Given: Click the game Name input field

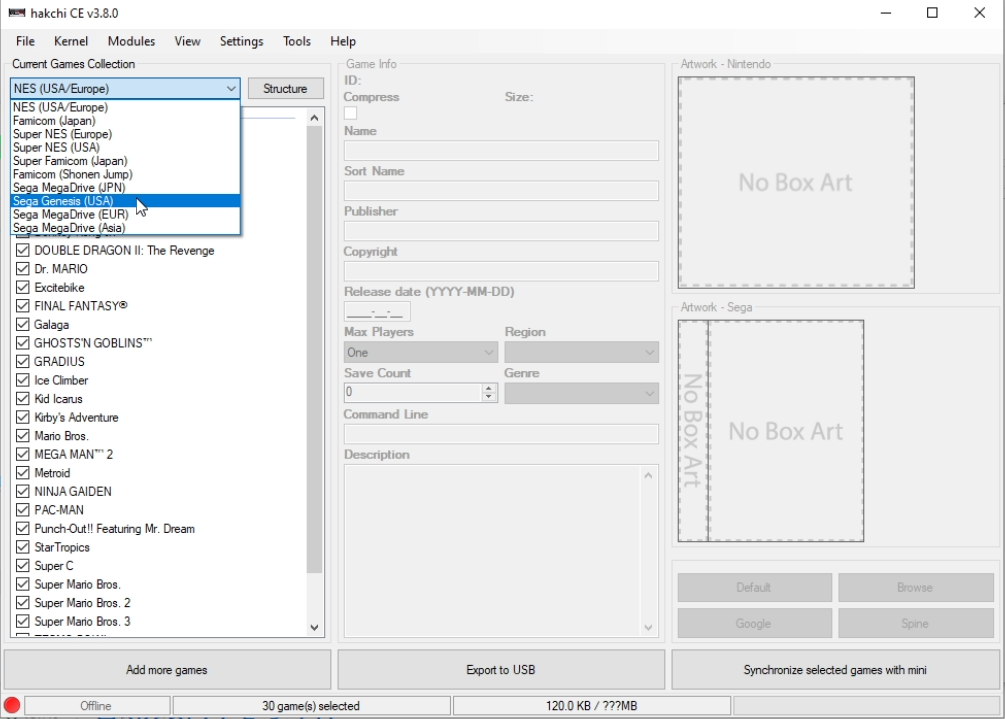Looking at the screenshot, I should coord(501,151).
